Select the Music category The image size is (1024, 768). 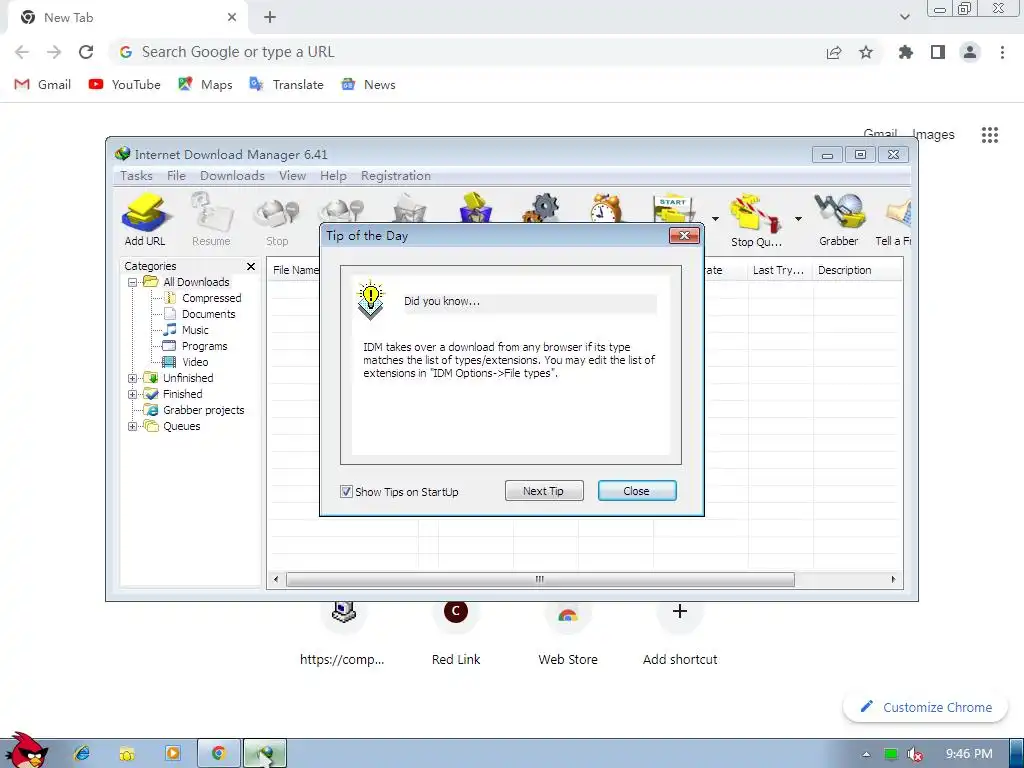coord(195,330)
